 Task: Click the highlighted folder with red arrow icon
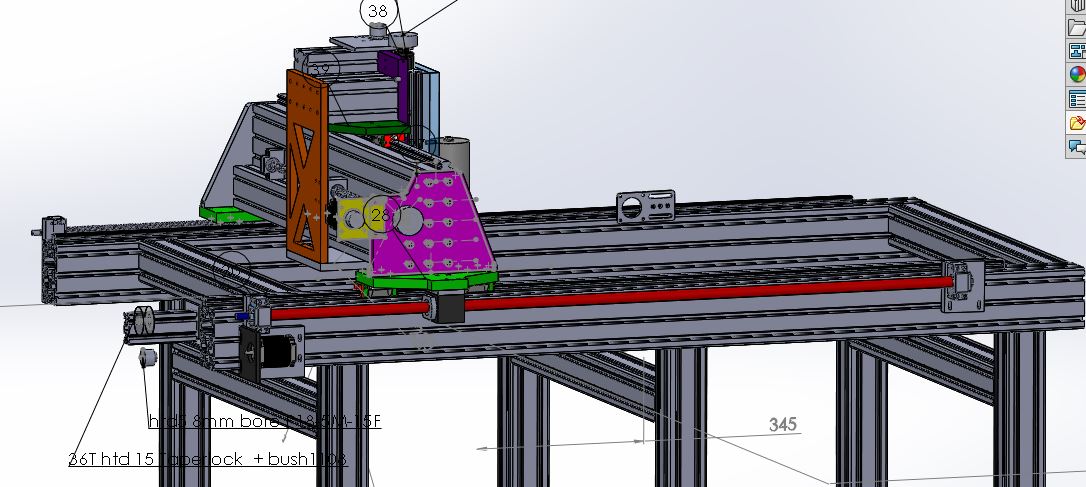1077,123
